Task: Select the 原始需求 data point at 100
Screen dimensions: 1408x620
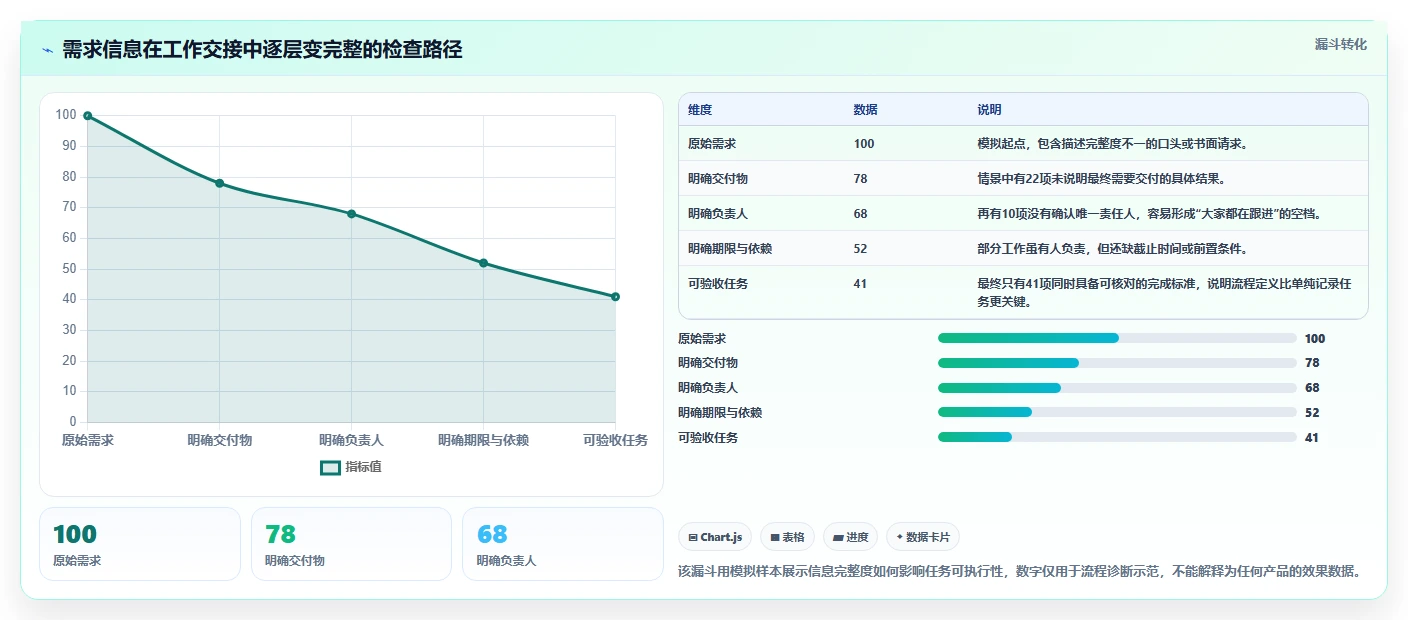Action: 88,116
